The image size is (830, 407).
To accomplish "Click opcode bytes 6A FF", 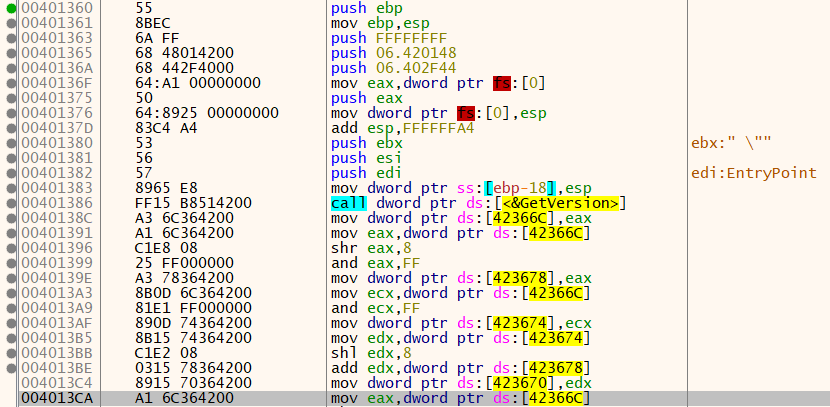I will tap(157, 38).
